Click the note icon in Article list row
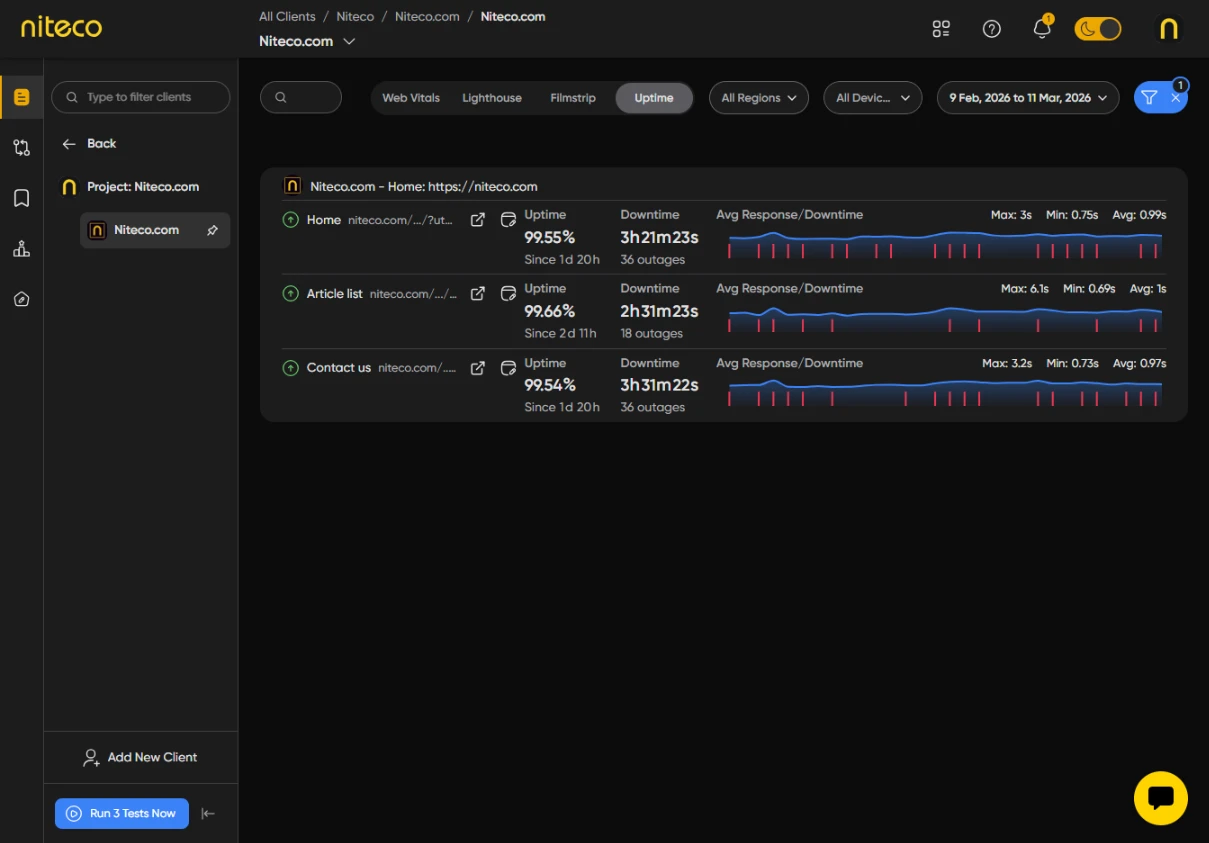This screenshot has width=1209, height=843. (508, 294)
